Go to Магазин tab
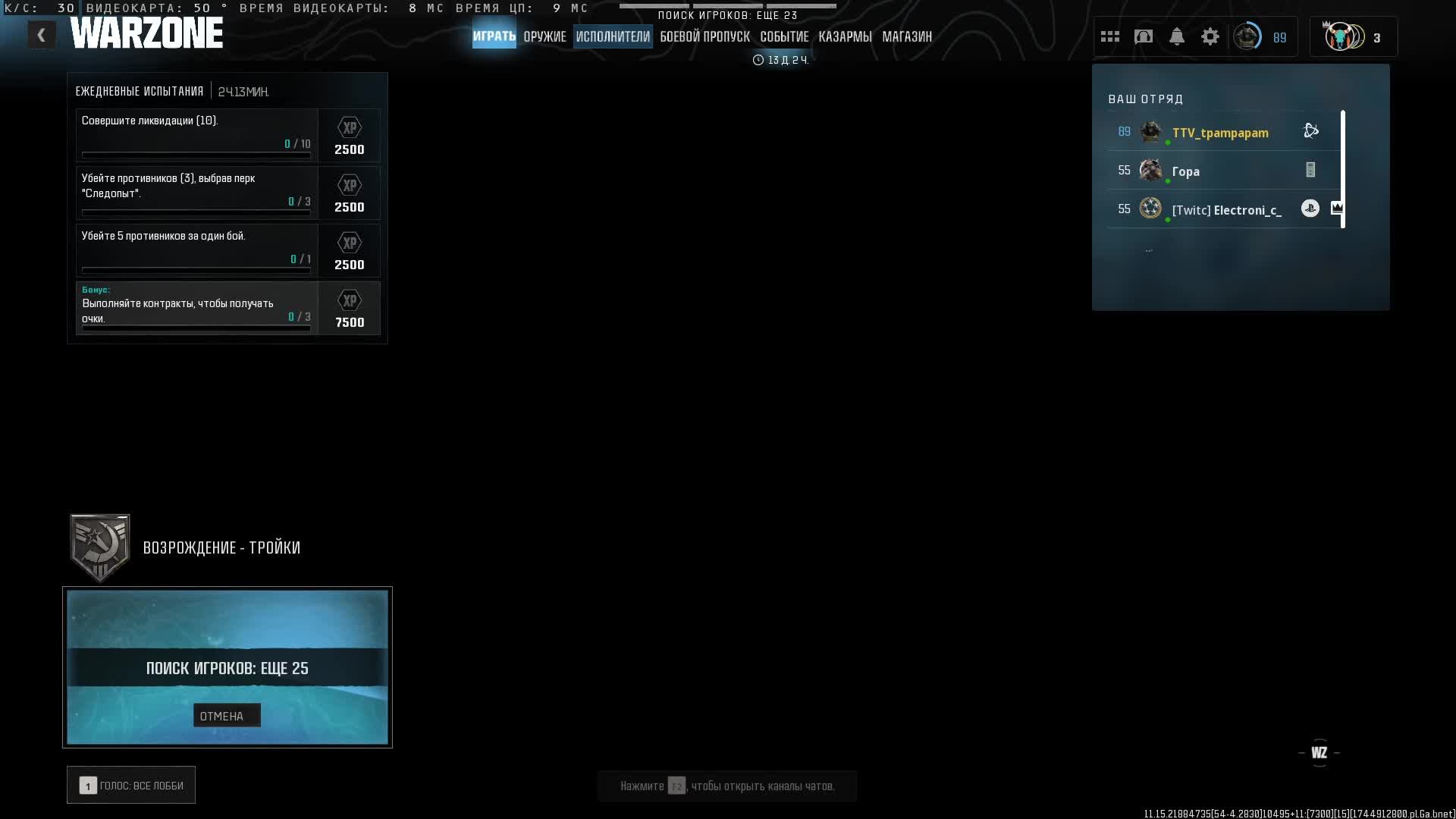The height and width of the screenshot is (819, 1456). point(906,36)
